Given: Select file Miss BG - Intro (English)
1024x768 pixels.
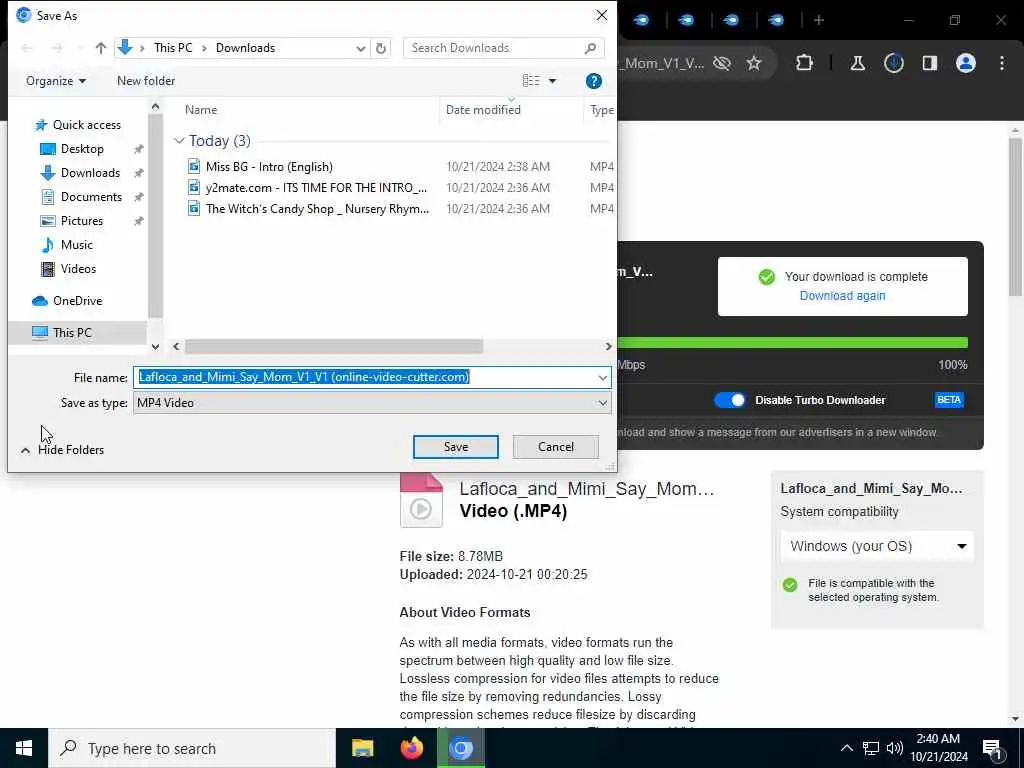Looking at the screenshot, I should (269, 167).
